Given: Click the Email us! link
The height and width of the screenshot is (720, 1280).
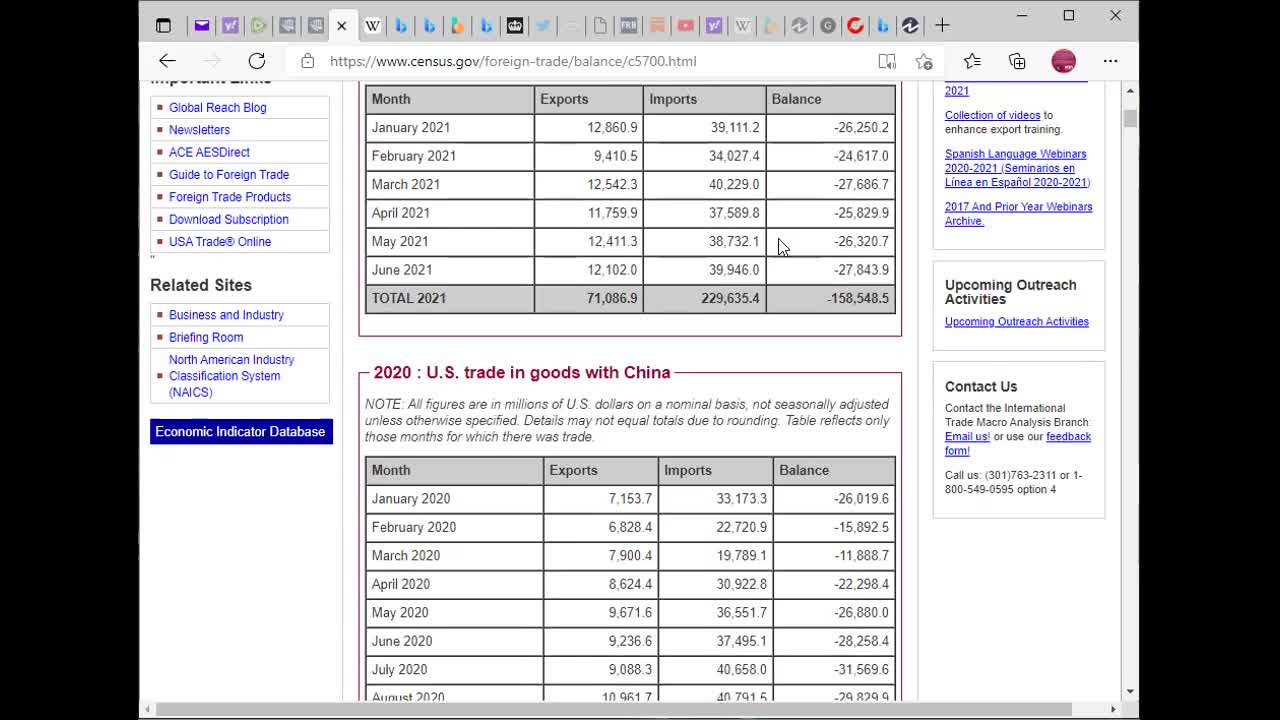Looking at the screenshot, I should pos(967,437).
